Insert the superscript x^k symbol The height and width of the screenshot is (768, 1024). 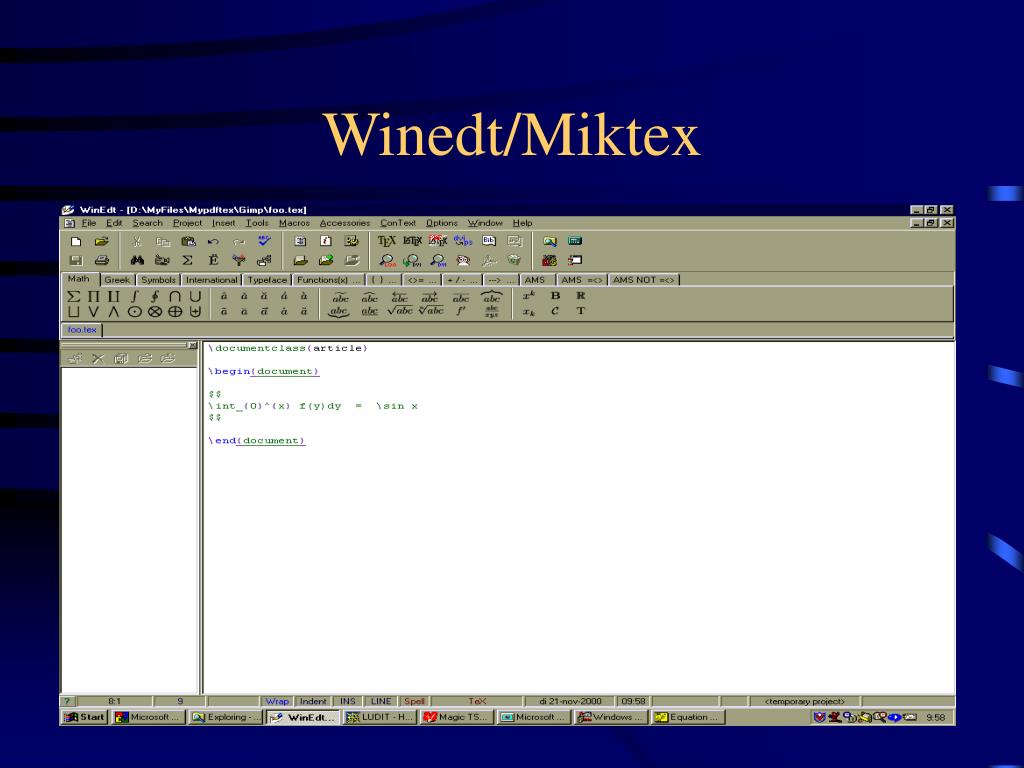click(x=528, y=296)
